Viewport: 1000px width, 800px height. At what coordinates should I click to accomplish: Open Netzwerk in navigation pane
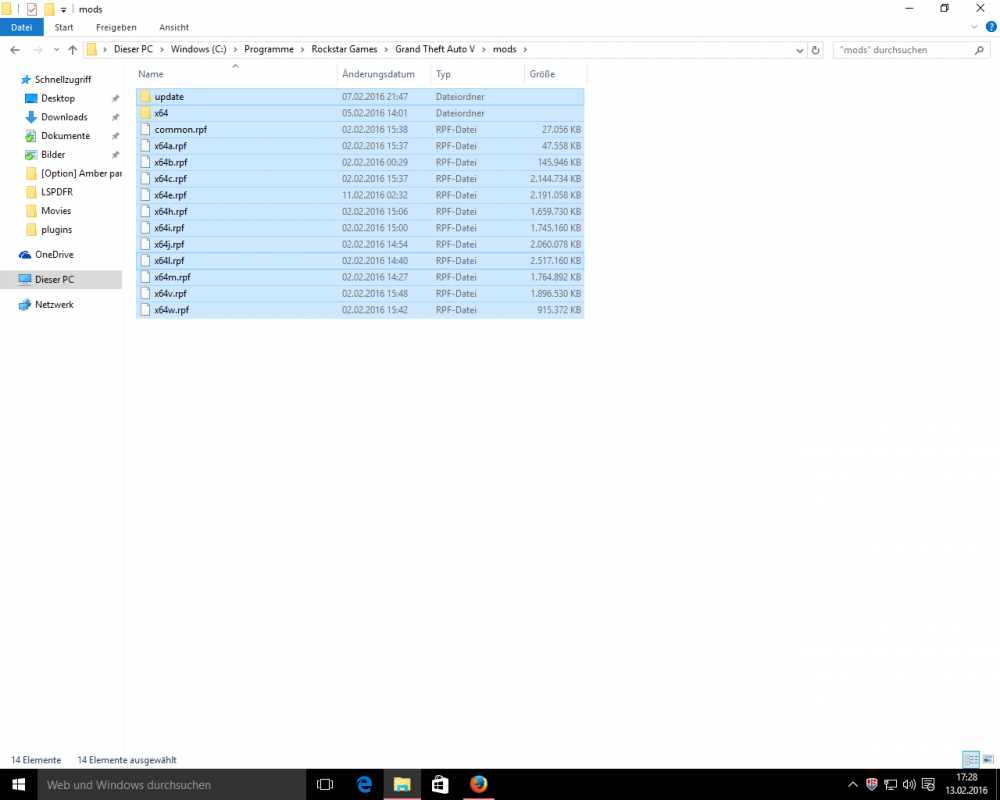(54, 304)
